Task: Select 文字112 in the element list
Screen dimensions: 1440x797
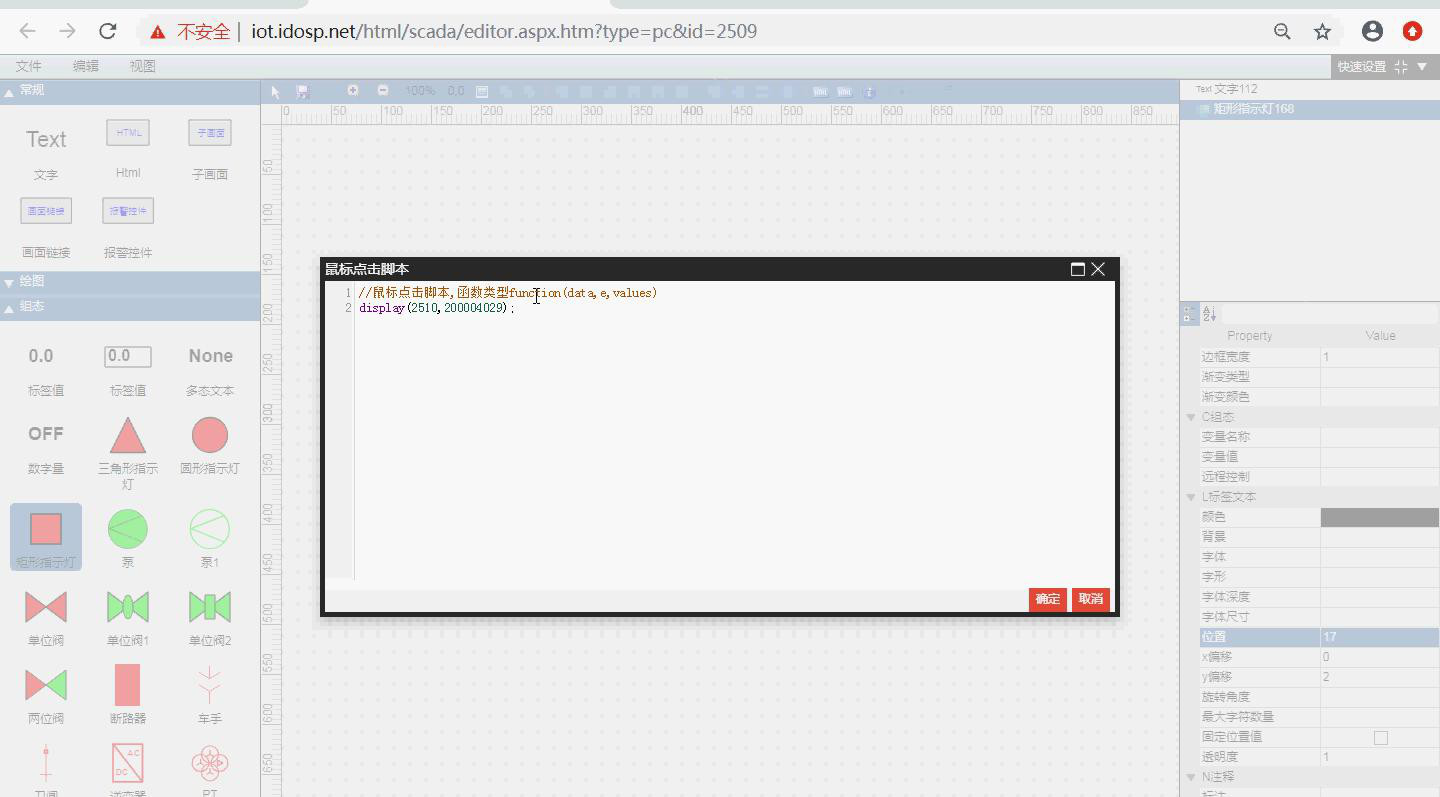Action: pos(1235,89)
